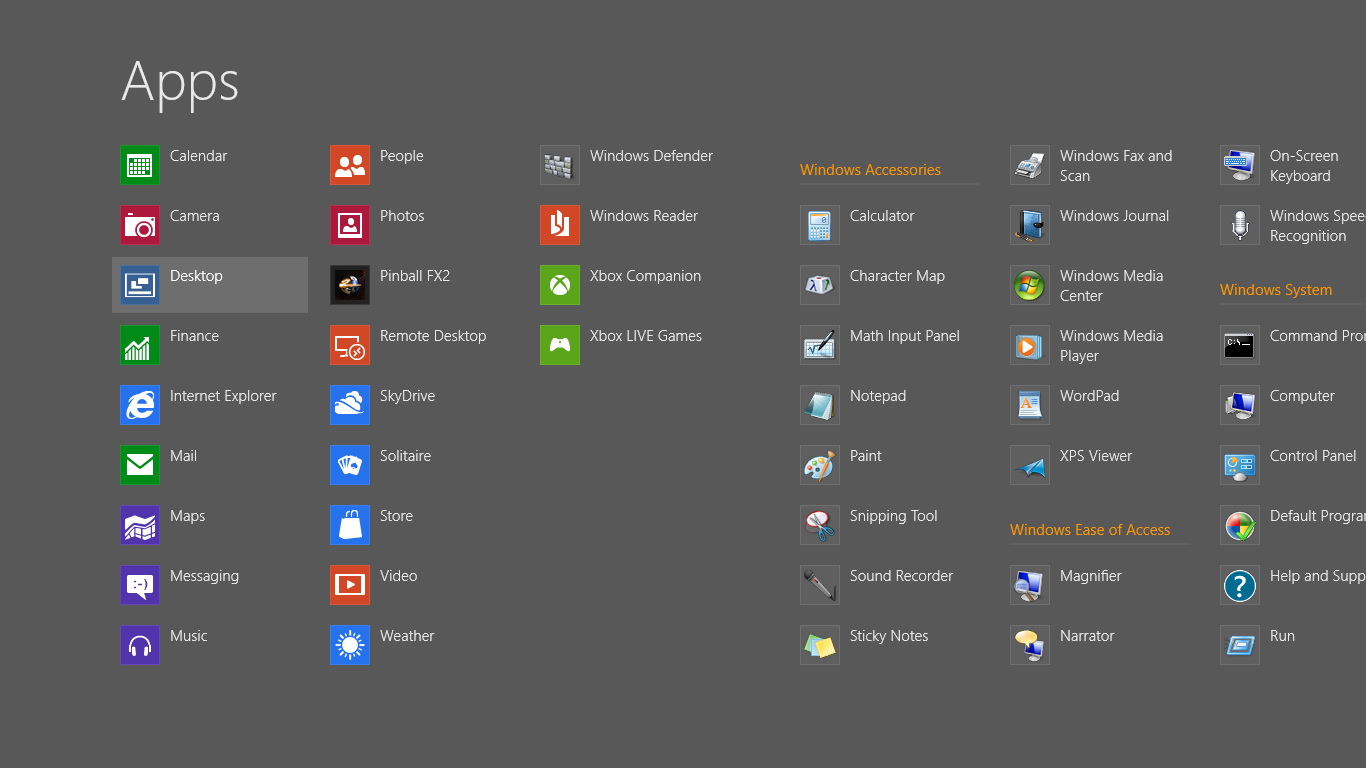Screen dimensions: 1366x768
Task: Open the Calendar app icon
Action: (140, 165)
